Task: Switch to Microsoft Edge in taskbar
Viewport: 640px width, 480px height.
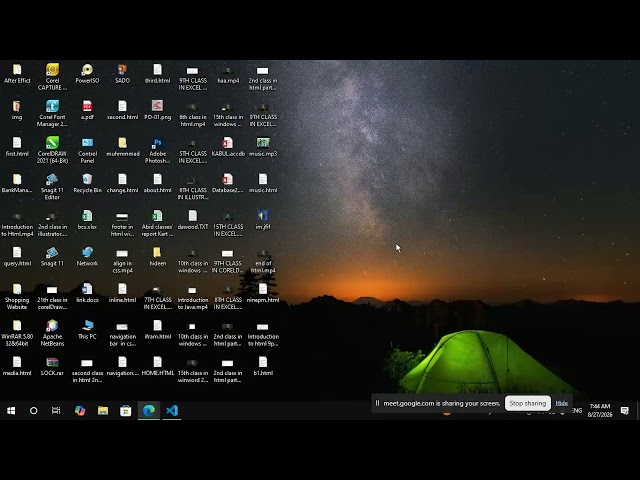Action: (149, 411)
